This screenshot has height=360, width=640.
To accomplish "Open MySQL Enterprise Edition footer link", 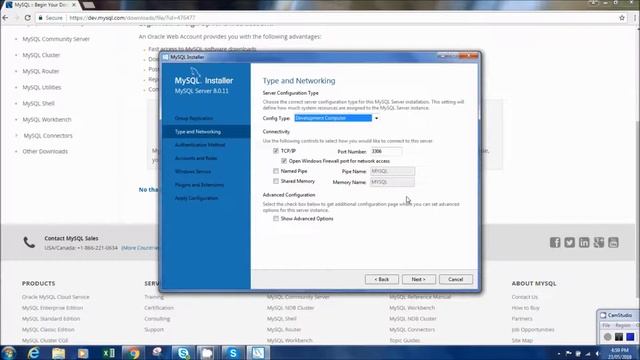I will click(52, 308).
